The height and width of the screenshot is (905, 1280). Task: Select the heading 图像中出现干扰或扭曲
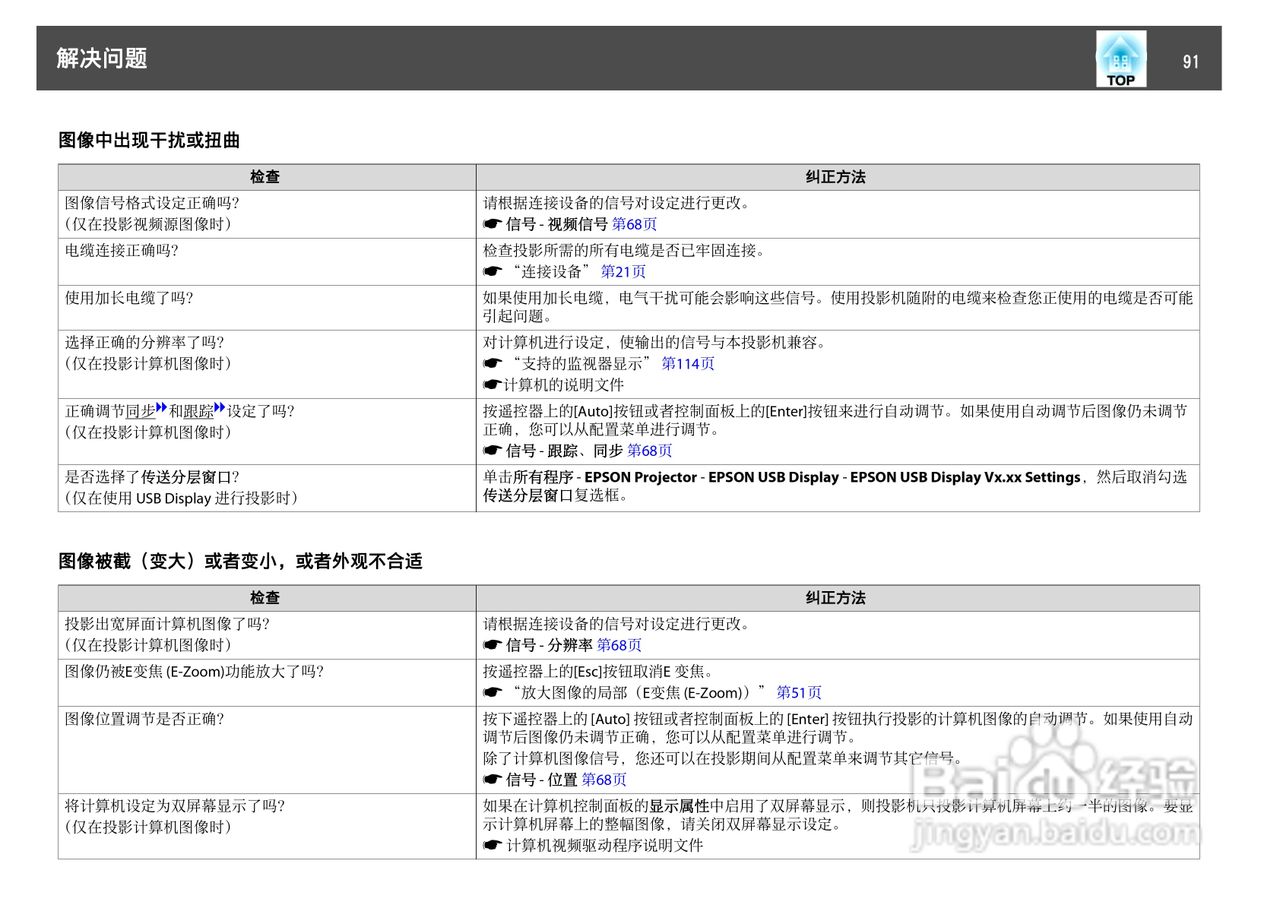click(x=149, y=140)
